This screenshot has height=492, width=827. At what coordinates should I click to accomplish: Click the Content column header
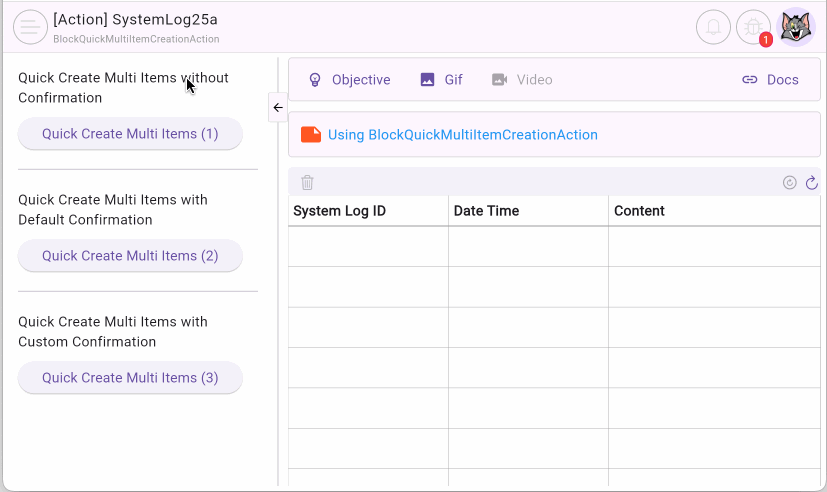coord(639,211)
